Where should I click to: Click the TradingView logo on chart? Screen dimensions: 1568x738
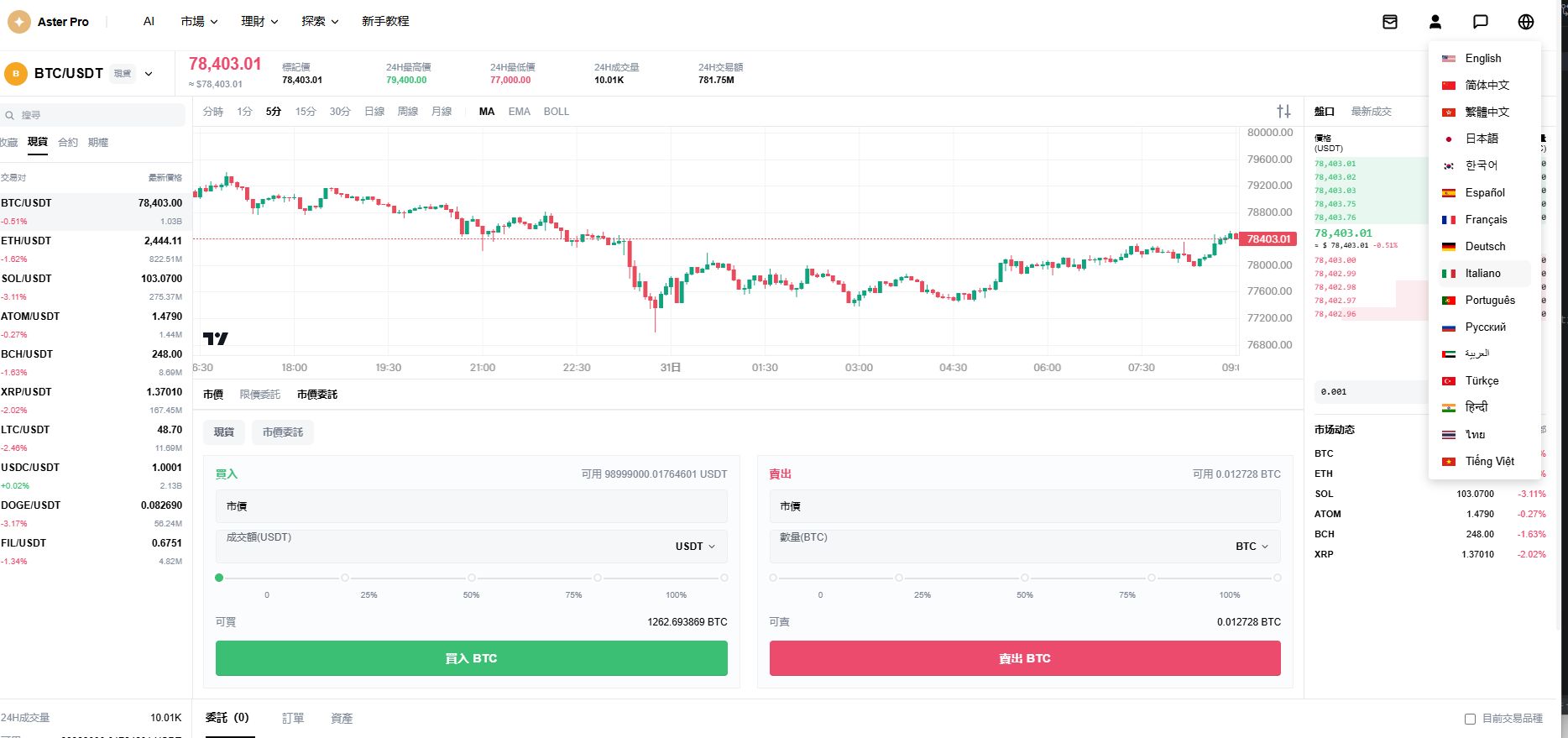(215, 338)
